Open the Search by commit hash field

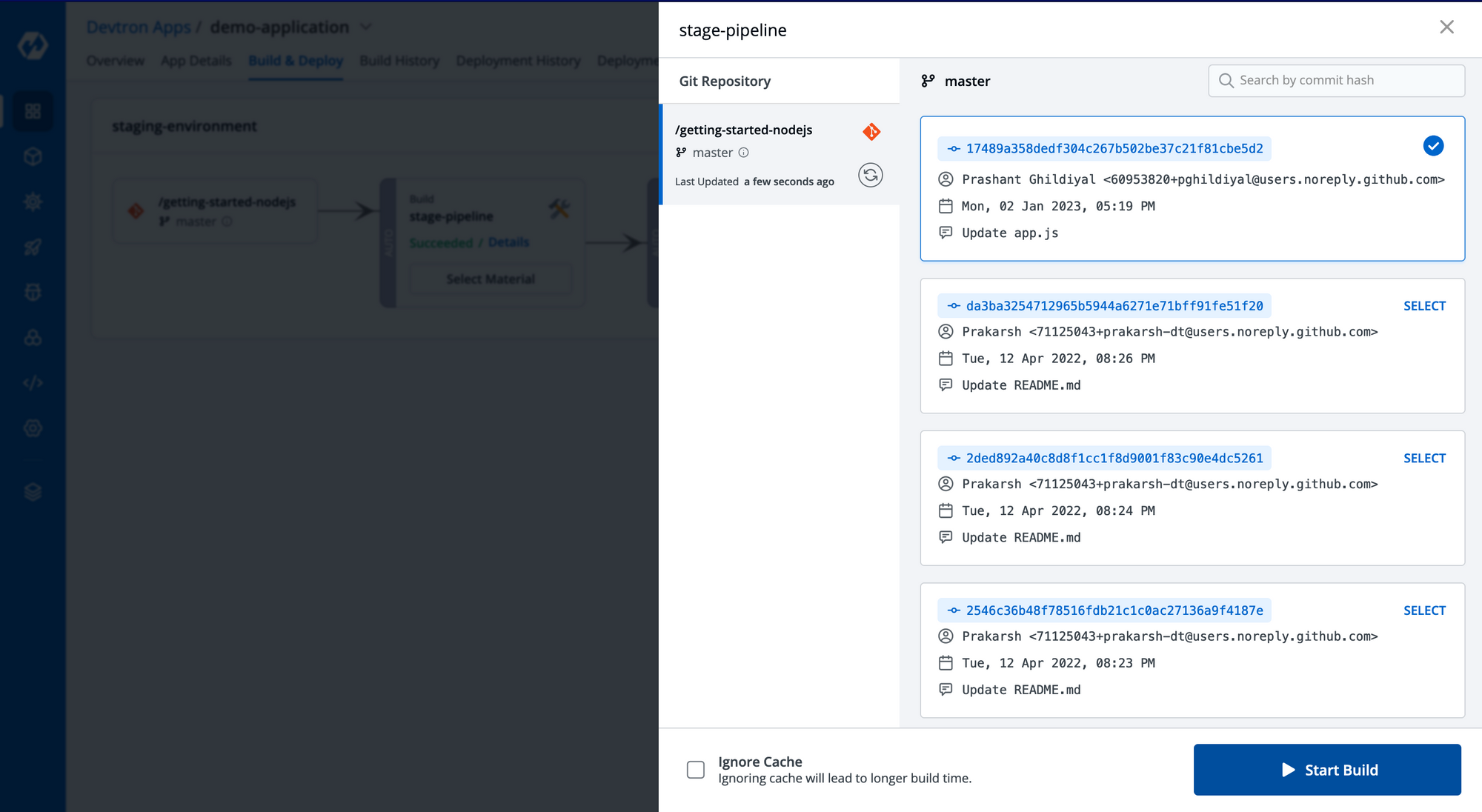[x=1337, y=80]
